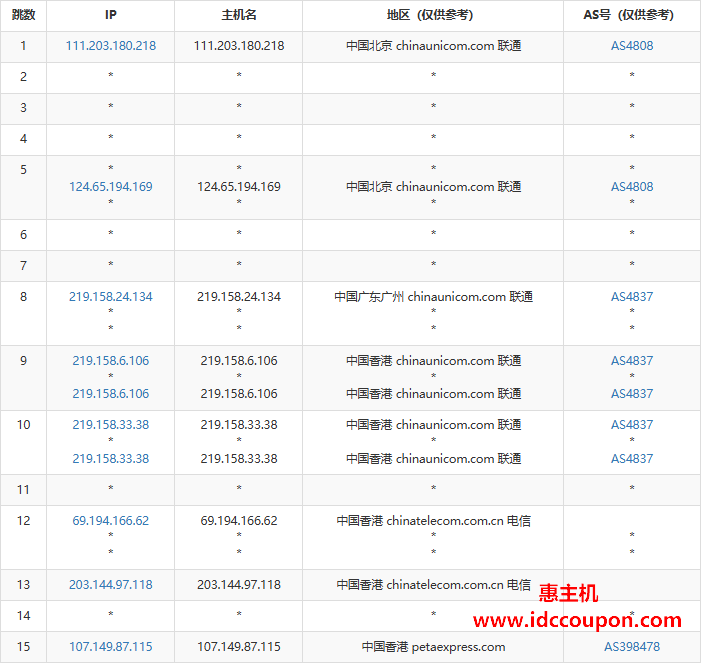Select hostname text 111.203.180.218 in 主机名 column

(x=239, y=46)
